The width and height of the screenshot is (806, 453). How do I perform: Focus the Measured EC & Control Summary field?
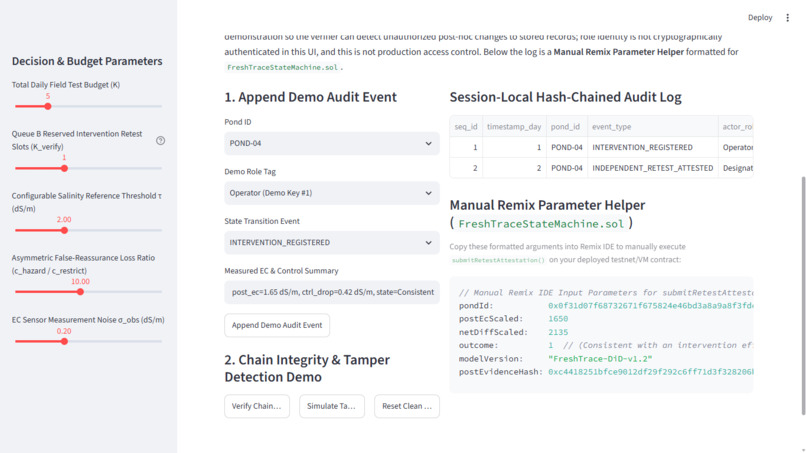tap(332, 292)
